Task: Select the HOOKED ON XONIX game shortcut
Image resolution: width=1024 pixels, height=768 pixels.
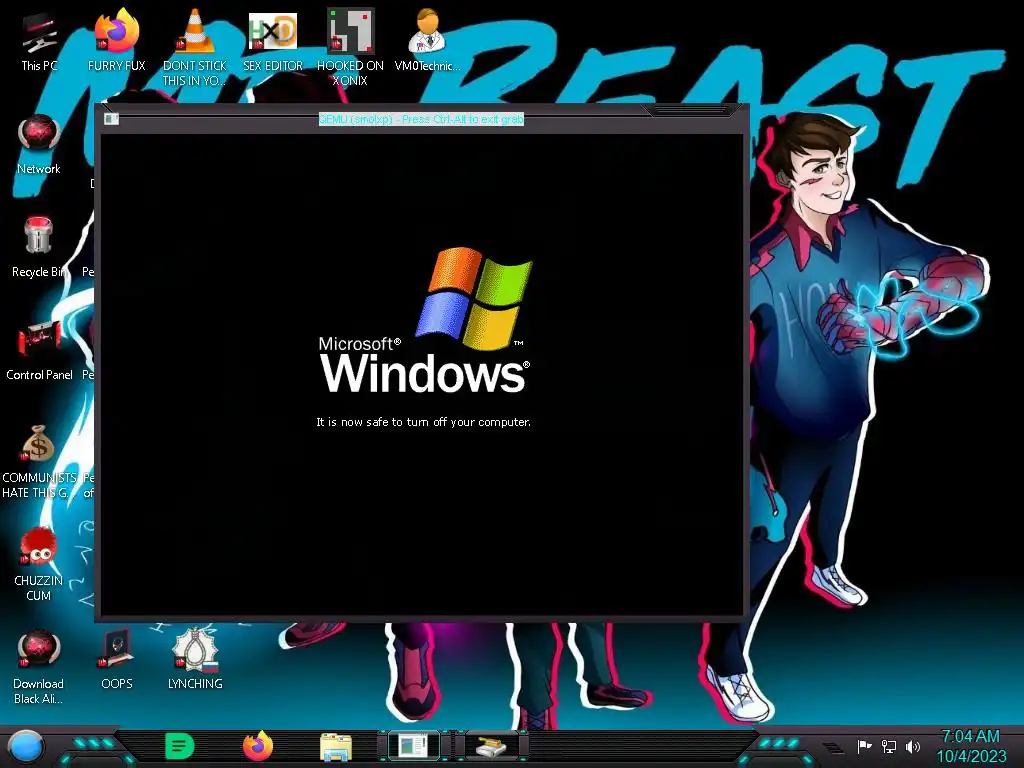Action: coord(351,47)
